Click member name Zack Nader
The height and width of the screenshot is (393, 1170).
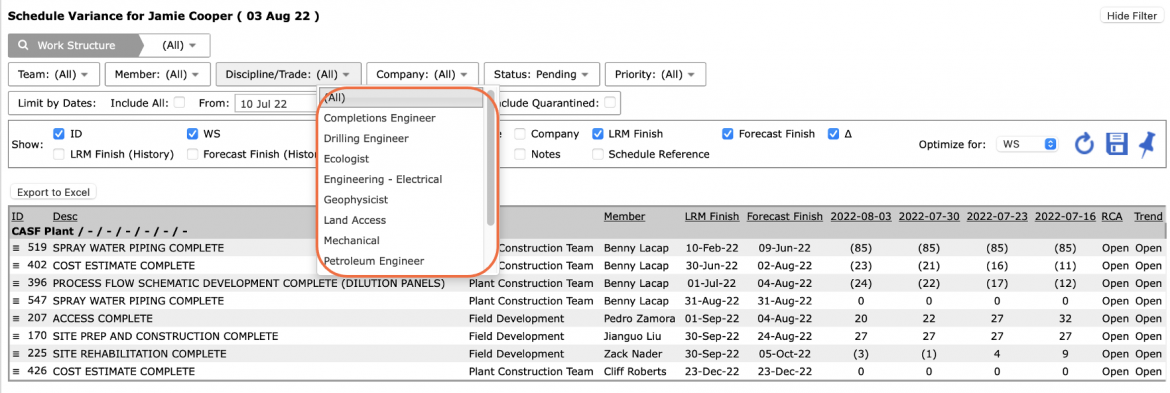point(632,353)
